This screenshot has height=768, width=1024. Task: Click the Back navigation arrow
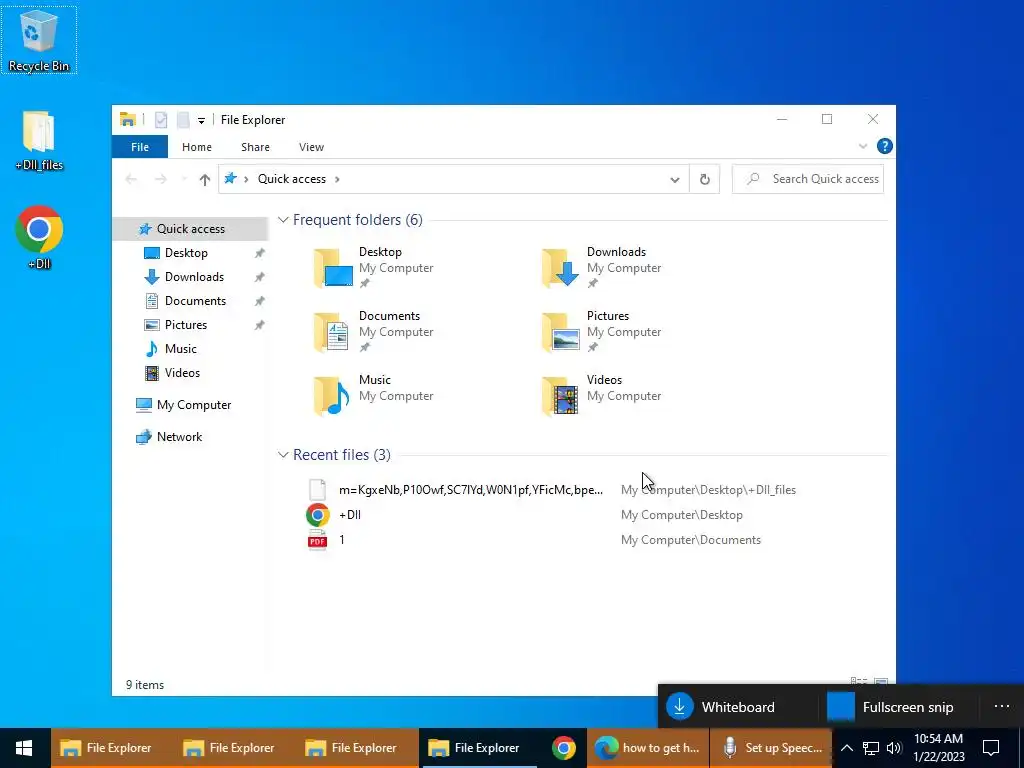click(131, 179)
